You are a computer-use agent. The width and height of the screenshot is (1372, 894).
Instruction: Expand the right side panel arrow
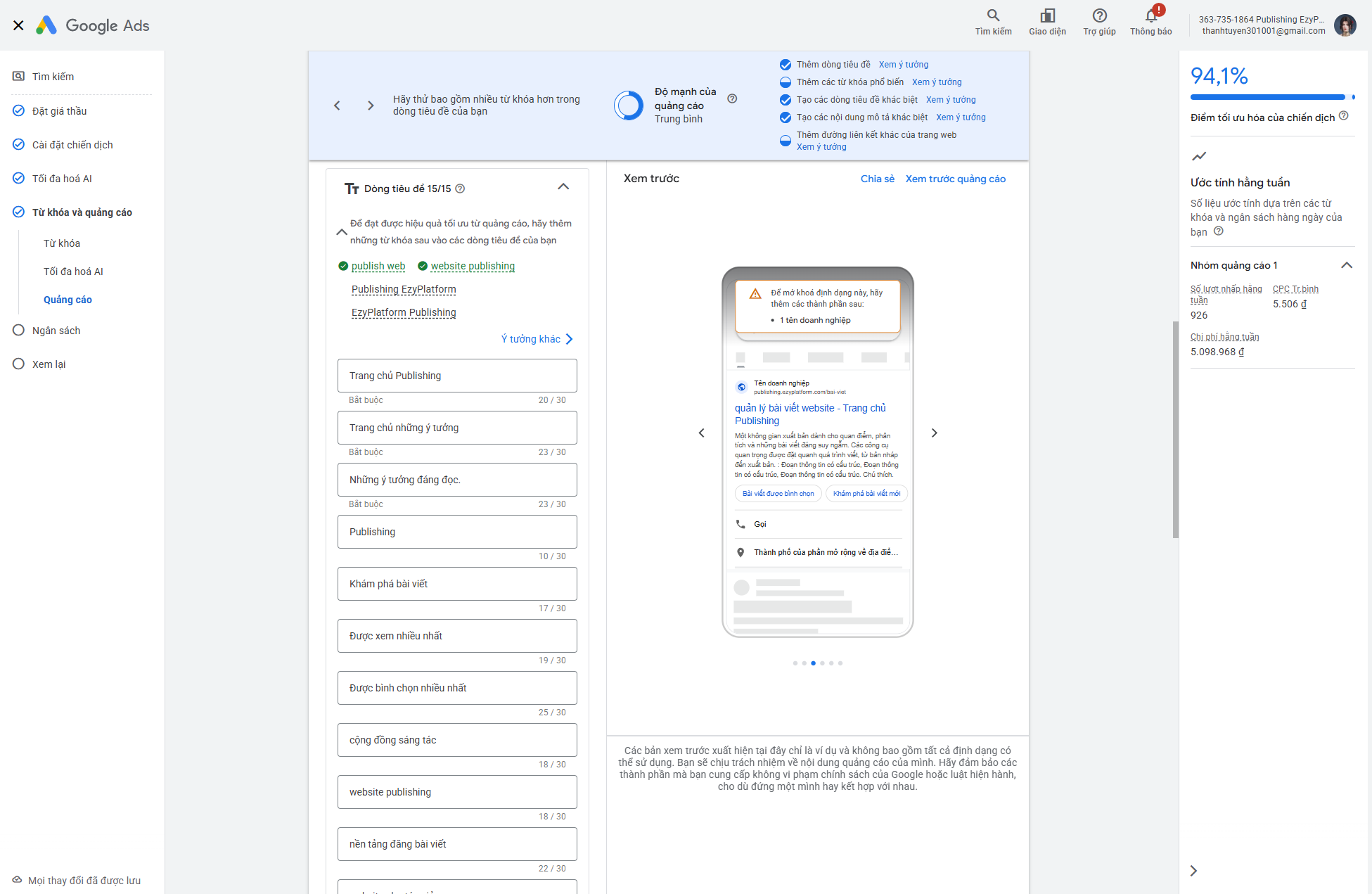[x=1193, y=871]
